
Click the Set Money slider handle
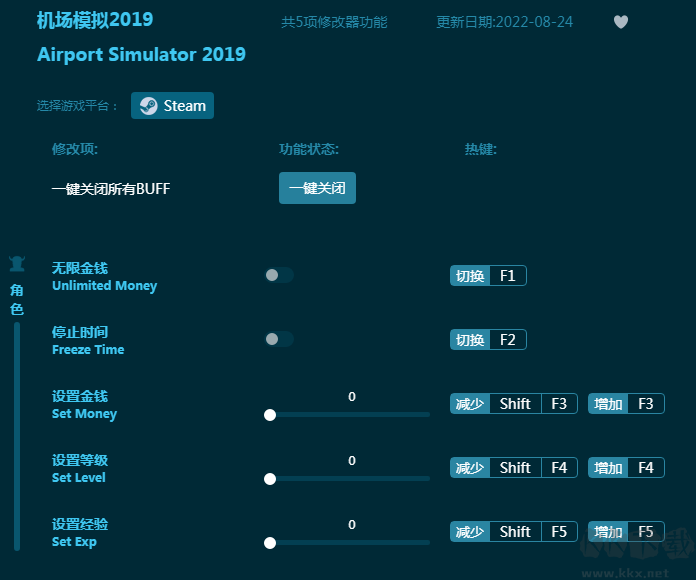pos(270,415)
